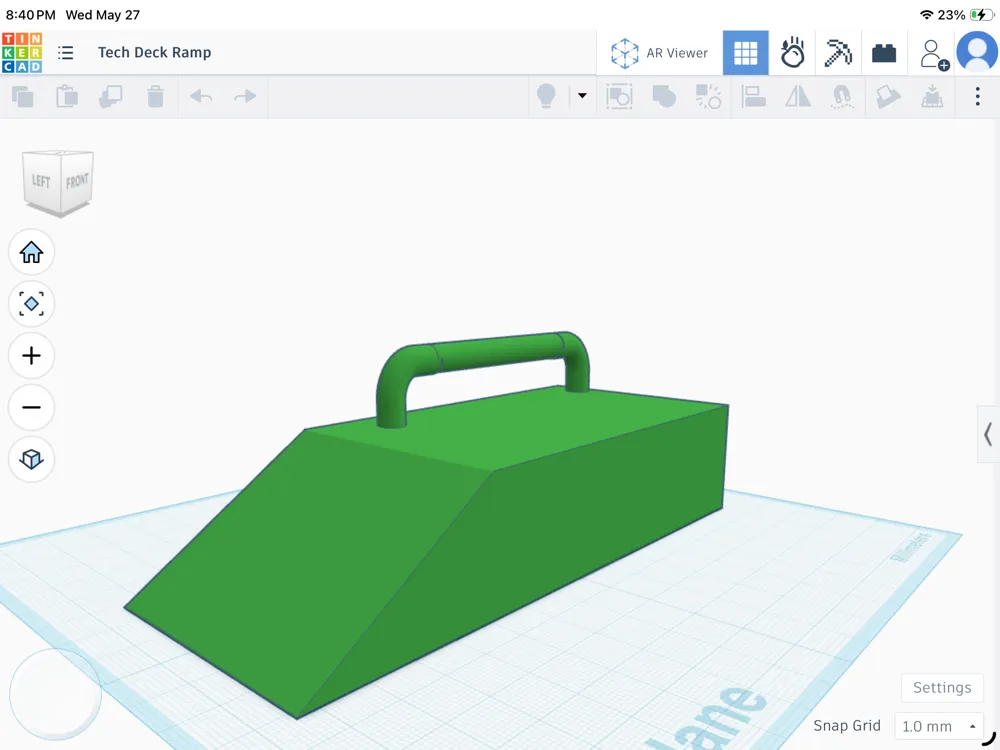Open the Snap Grid 1.0 mm dropdown
The image size is (1000, 750).
click(x=939, y=726)
